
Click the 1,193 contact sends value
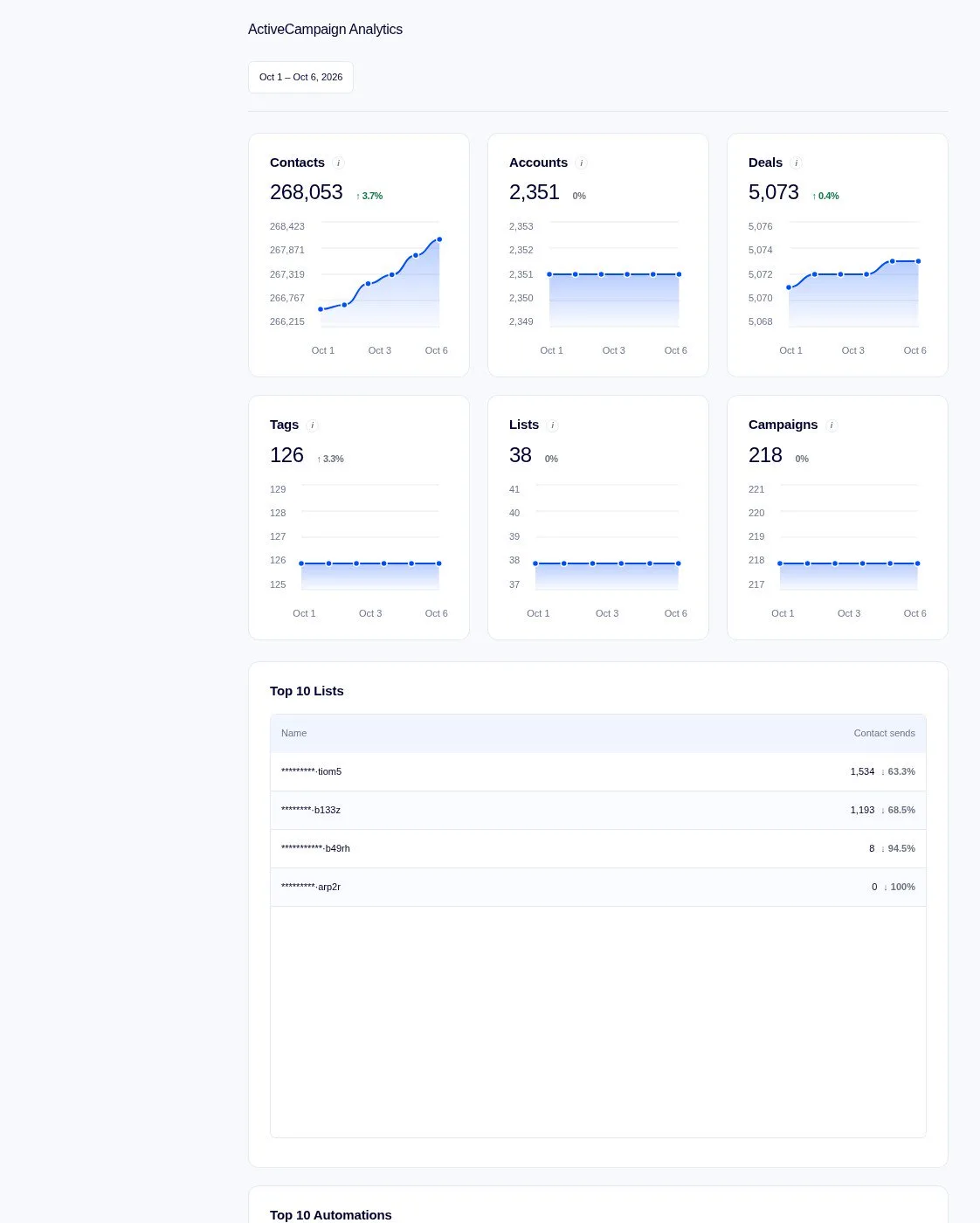click(x=862, y=810)
